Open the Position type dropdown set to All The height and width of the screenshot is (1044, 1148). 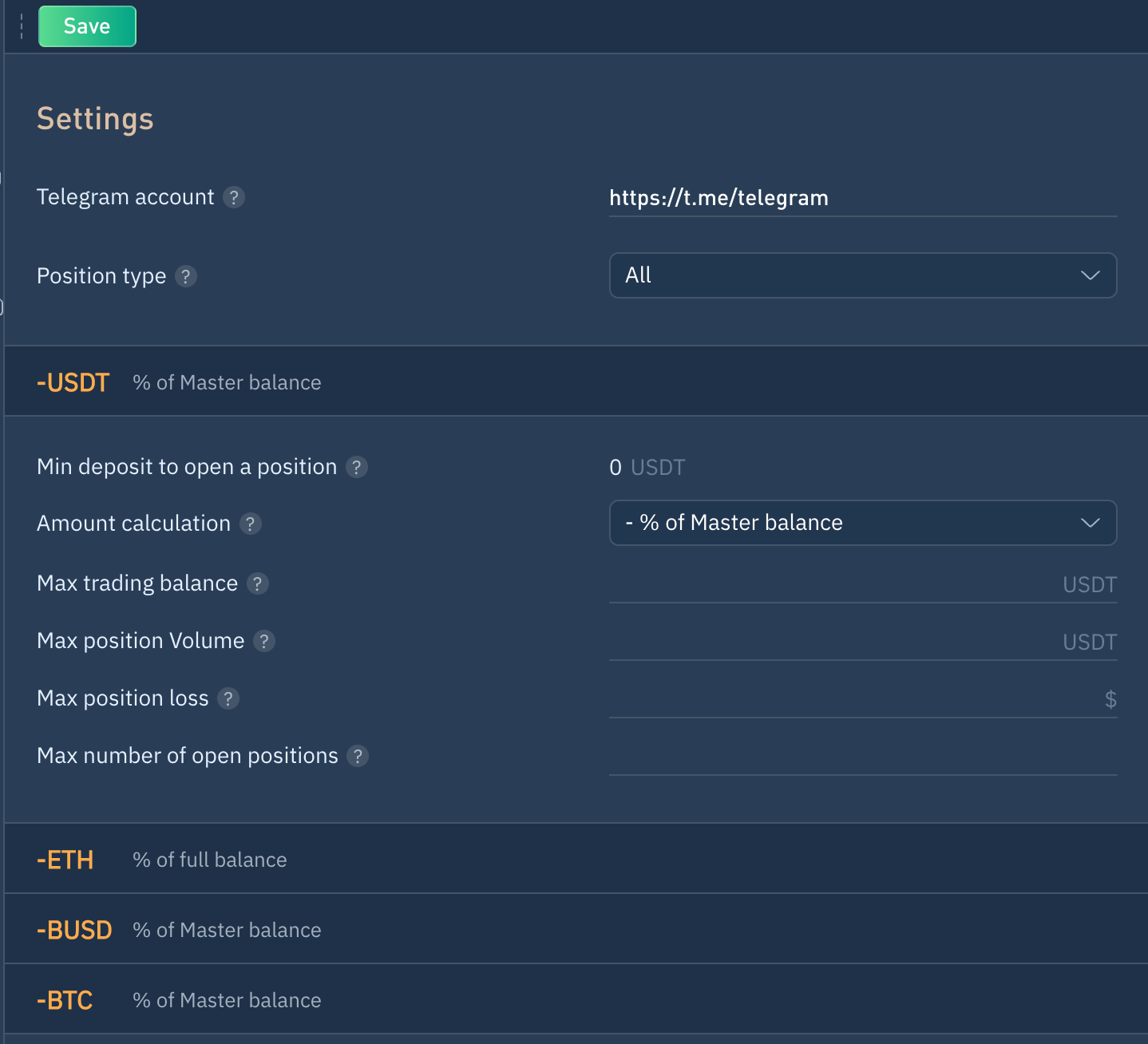point(862,275)
